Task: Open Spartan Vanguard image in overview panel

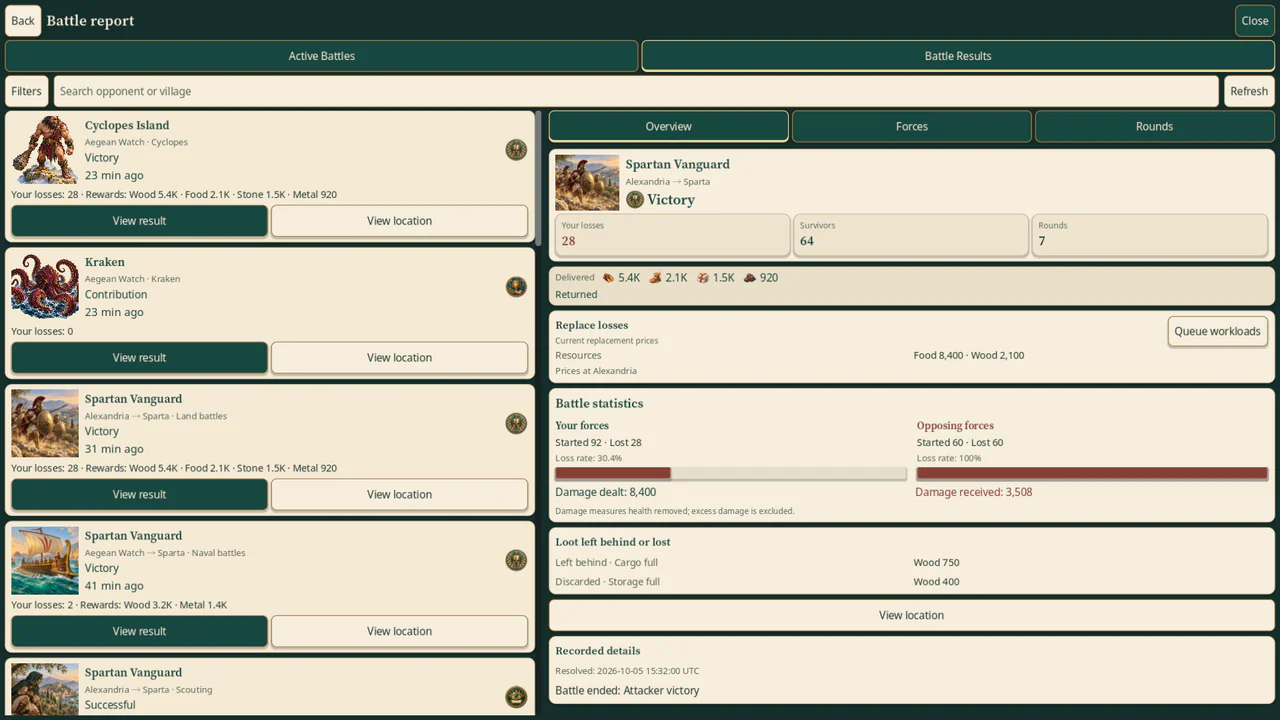Action: (587, 182)
